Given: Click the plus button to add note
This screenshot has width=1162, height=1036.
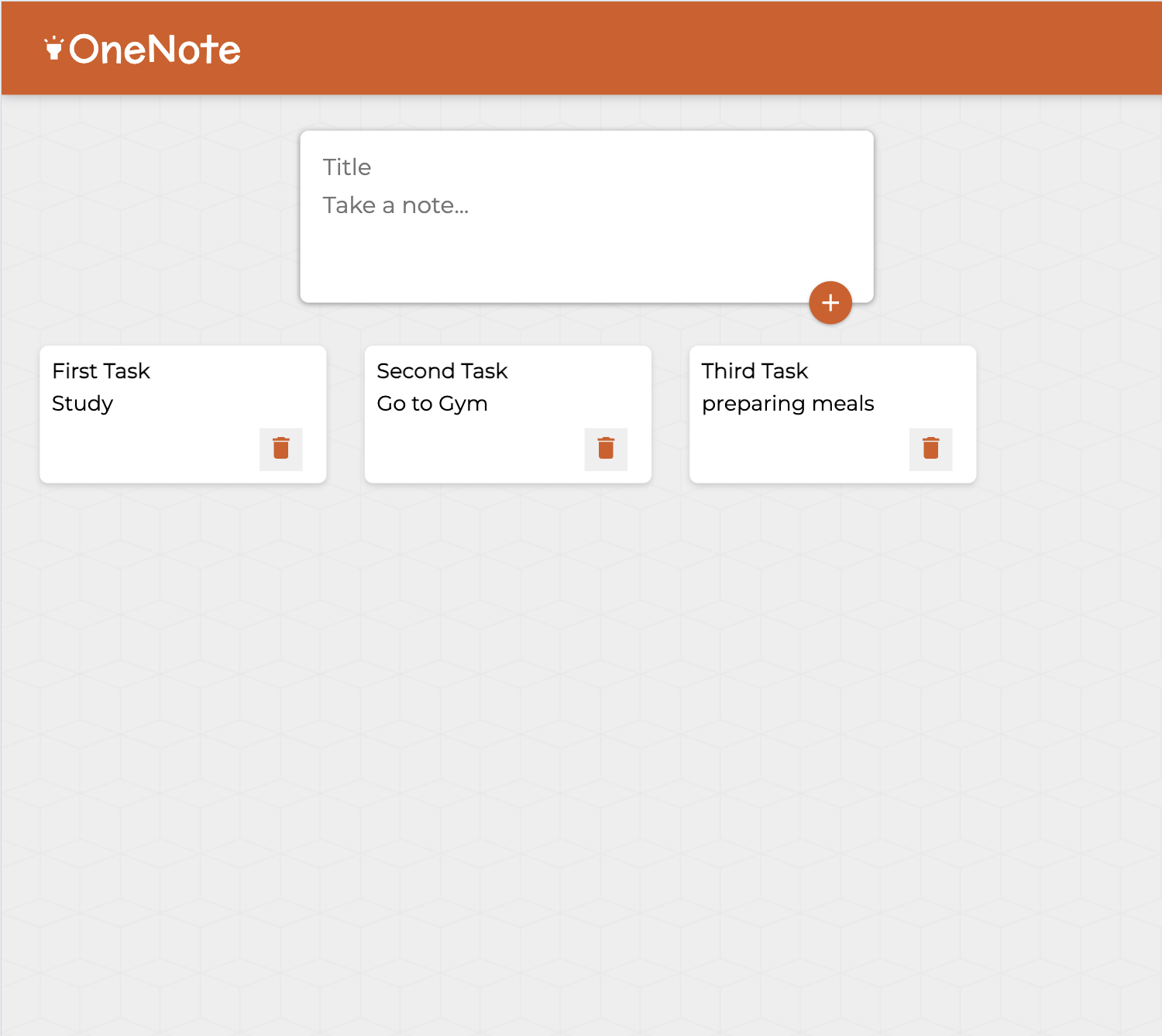Looking at the screenshot, I should (x=830, y=303).
